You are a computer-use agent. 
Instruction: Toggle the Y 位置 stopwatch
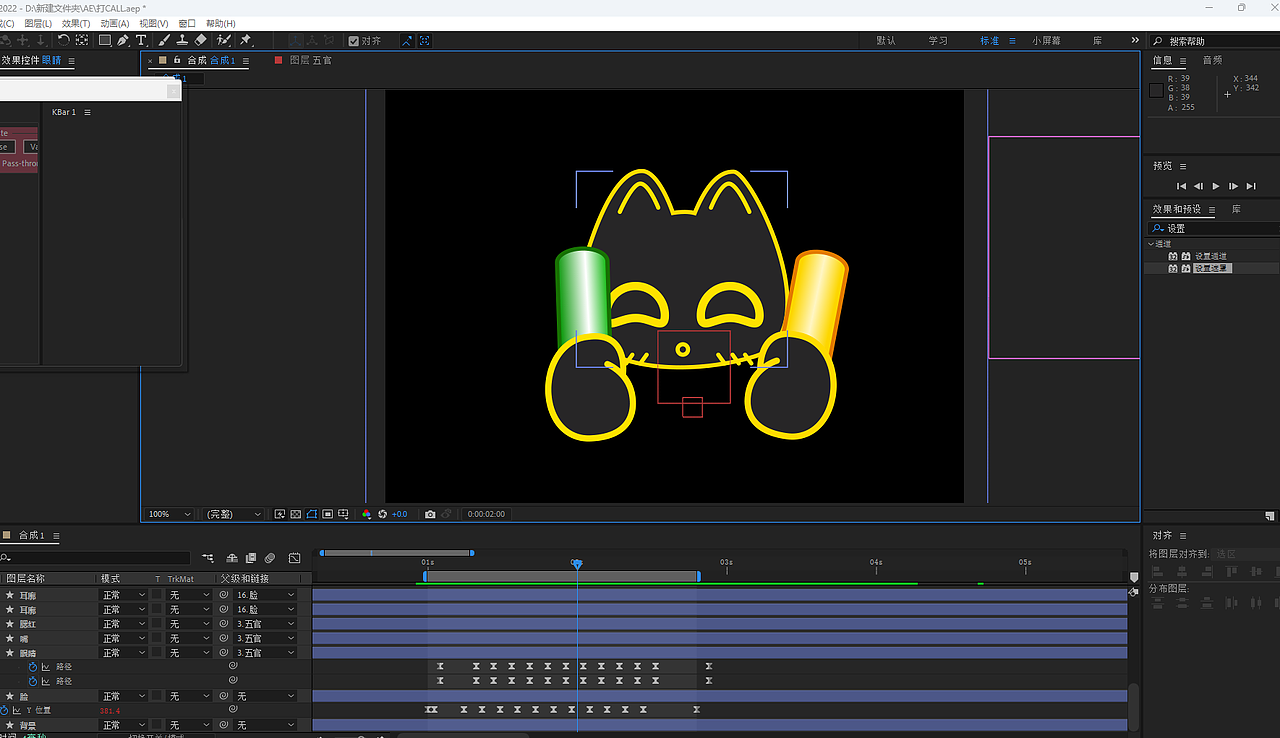tap(4, 710)
